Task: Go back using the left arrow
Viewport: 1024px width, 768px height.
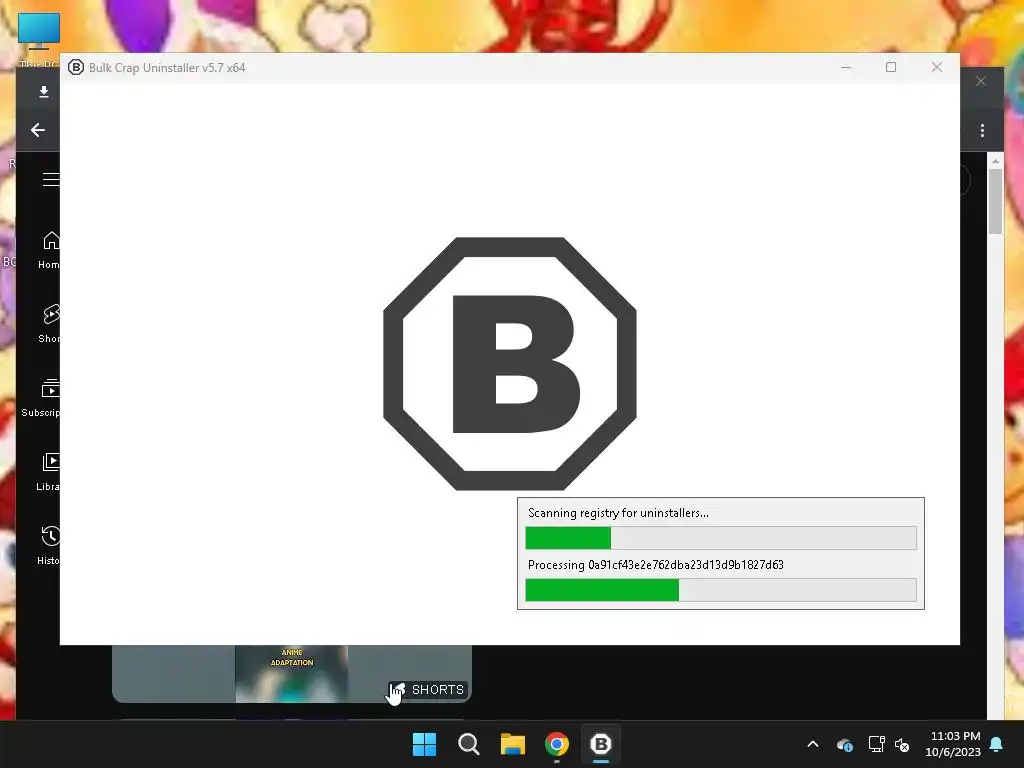Action: pyautogui.click(x=38, y=130)
